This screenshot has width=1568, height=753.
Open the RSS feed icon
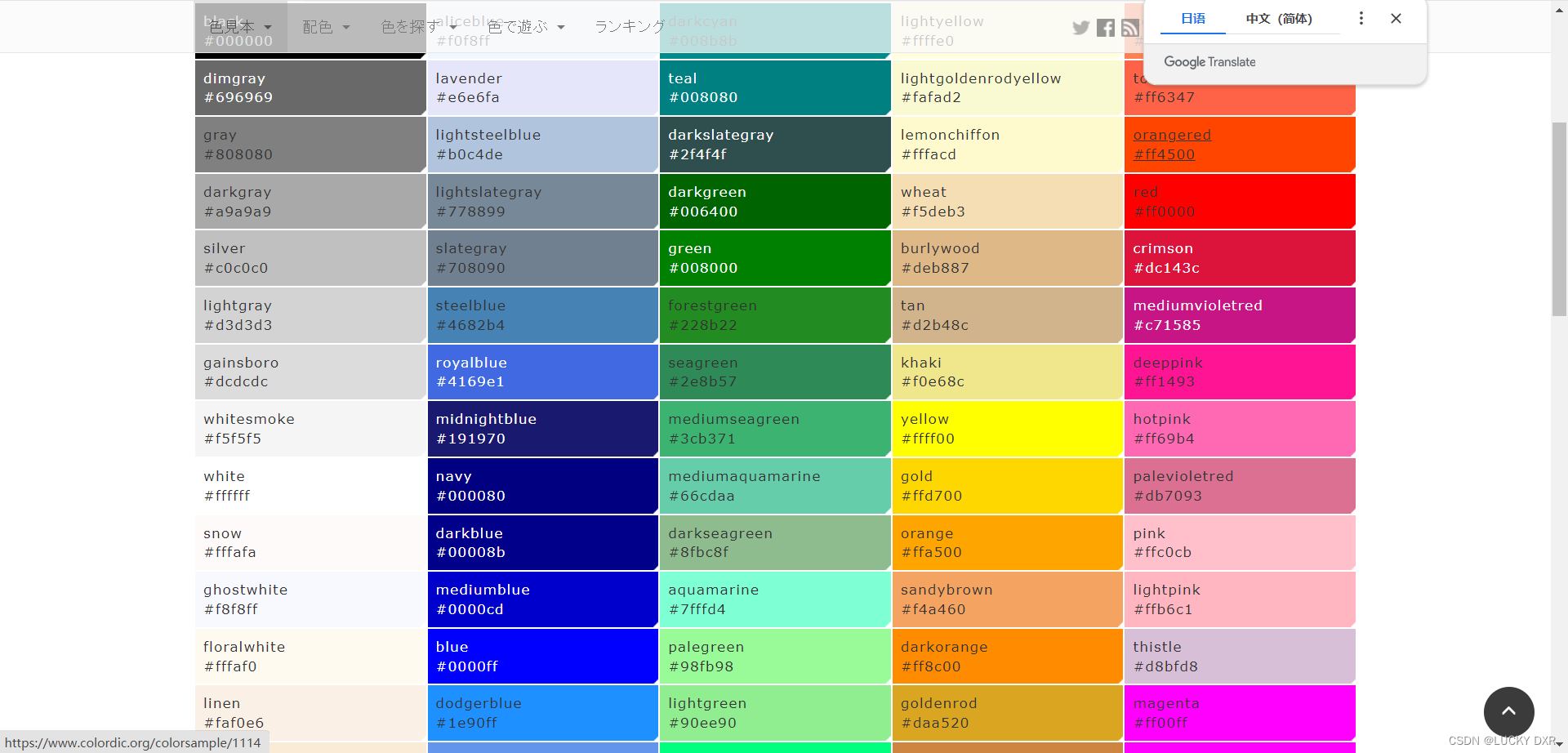coord(1130,28)
